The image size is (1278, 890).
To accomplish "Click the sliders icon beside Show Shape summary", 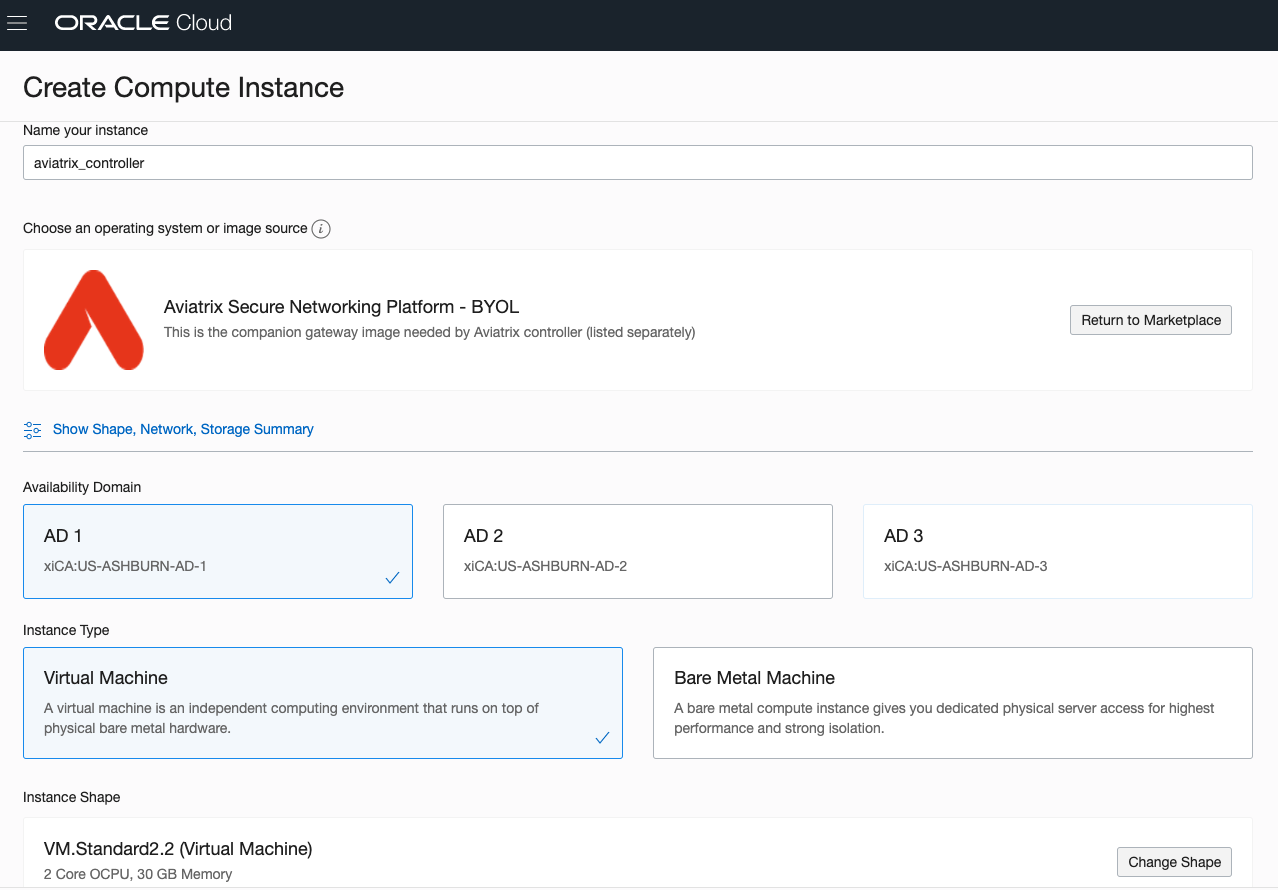I will pyautogui.click(x=33, y=430).
